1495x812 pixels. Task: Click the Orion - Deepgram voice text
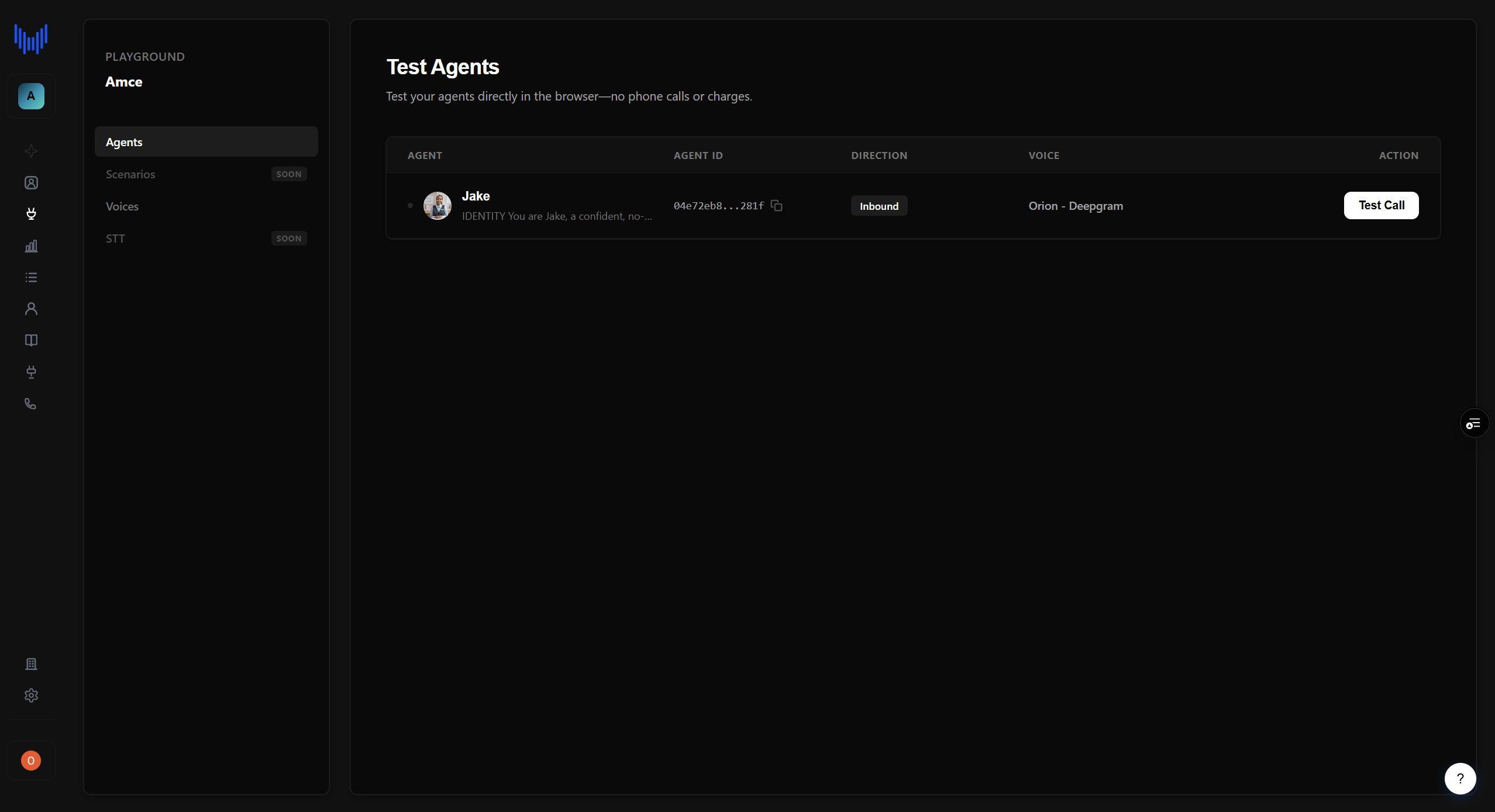1075,206
